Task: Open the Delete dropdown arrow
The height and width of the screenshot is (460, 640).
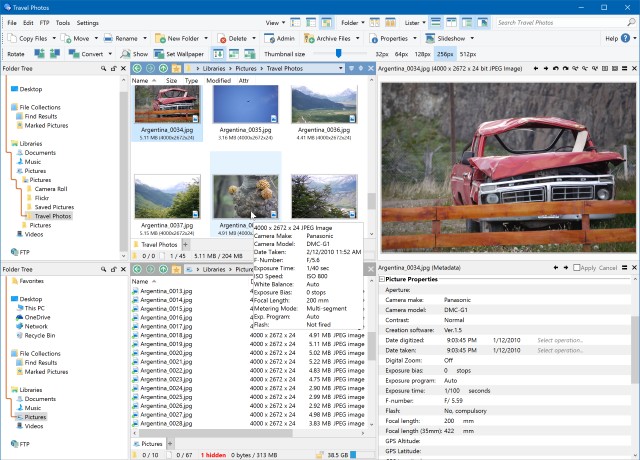Action: (254, 38)
